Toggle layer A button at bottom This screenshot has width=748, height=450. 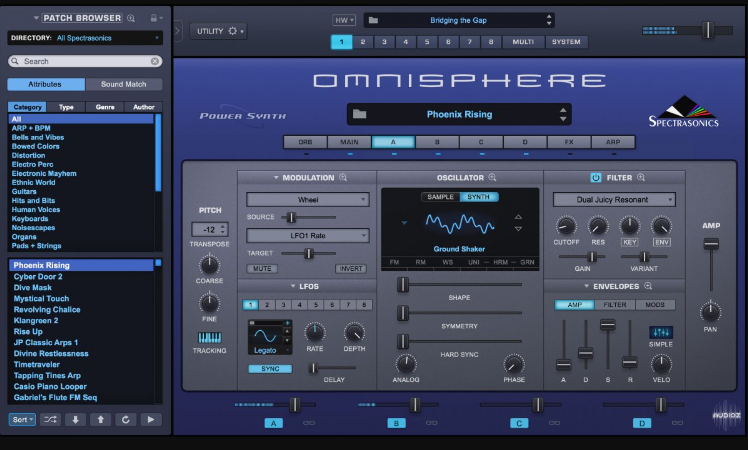pos(273,423)
